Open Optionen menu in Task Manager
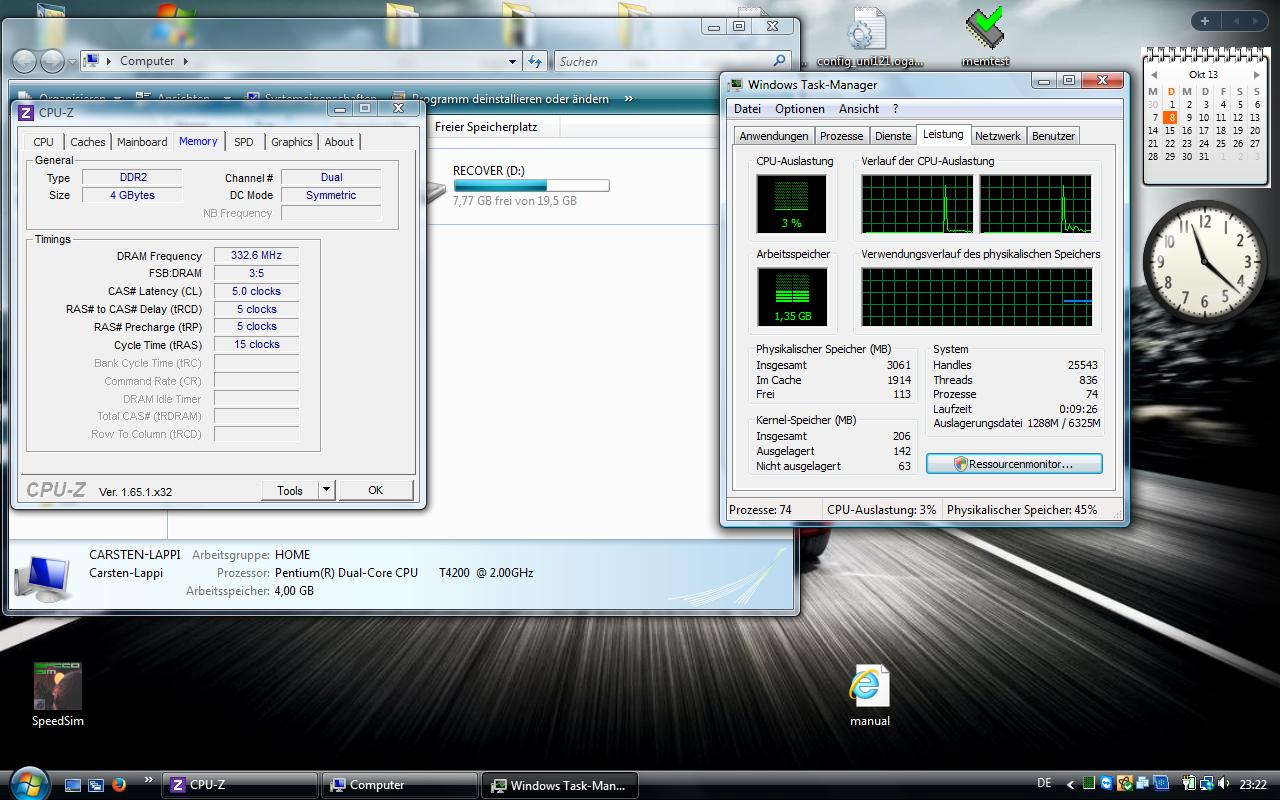 point(800,109)
